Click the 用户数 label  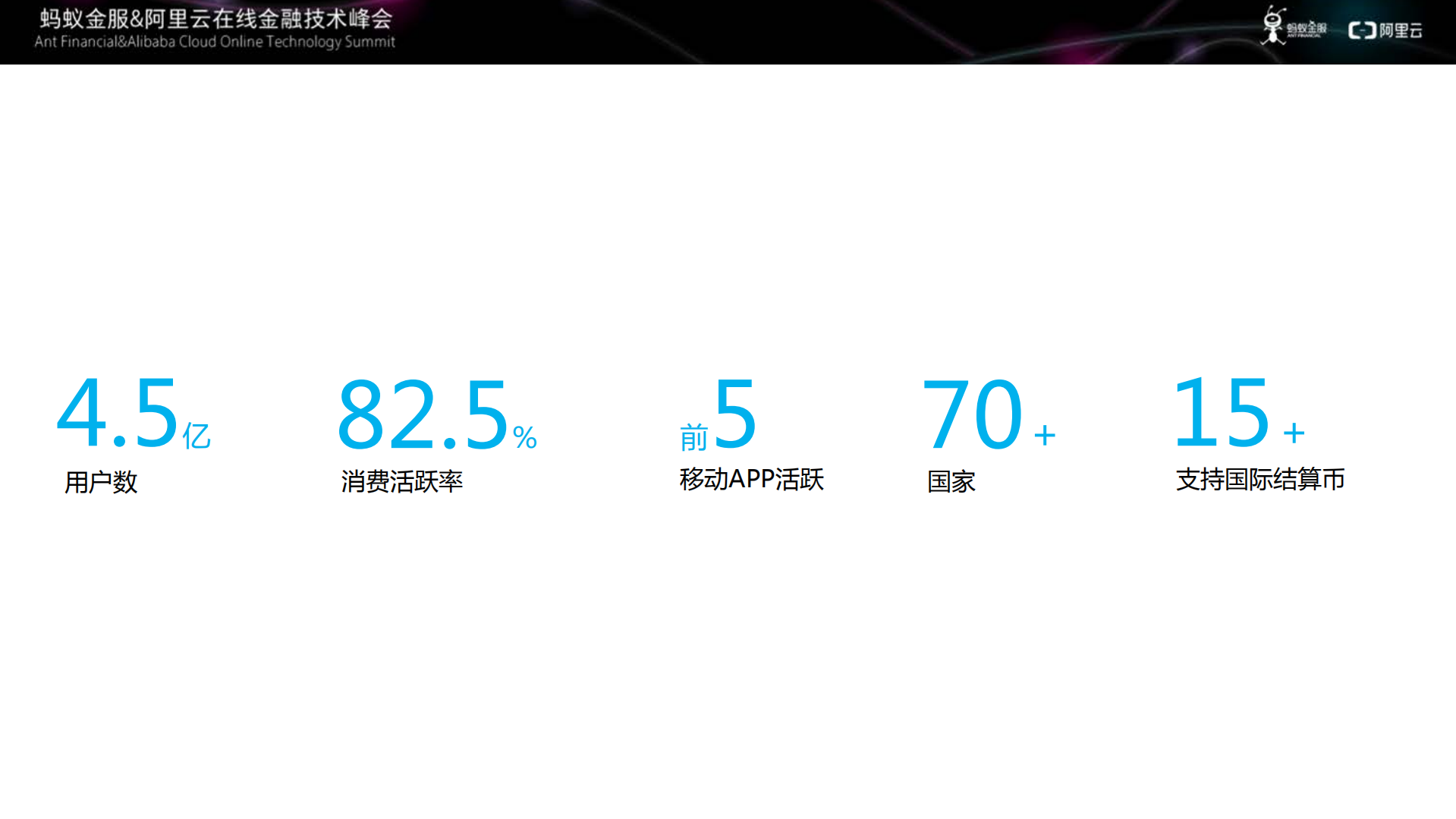pyautogui.click(x=101, y=482)
